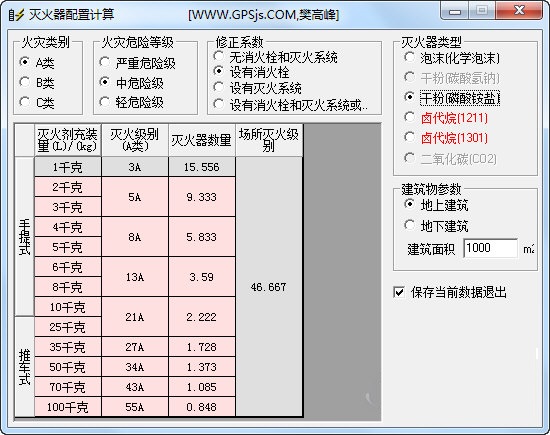The height and width of the screenshot is (435, 550).
Task: Select the 5千克 table cell
Action: tap(68, 247)
